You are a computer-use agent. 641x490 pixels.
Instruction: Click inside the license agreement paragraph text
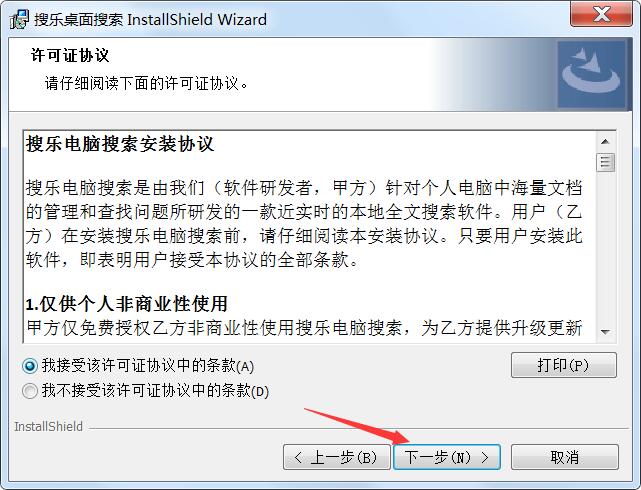(x=304, y=224)
